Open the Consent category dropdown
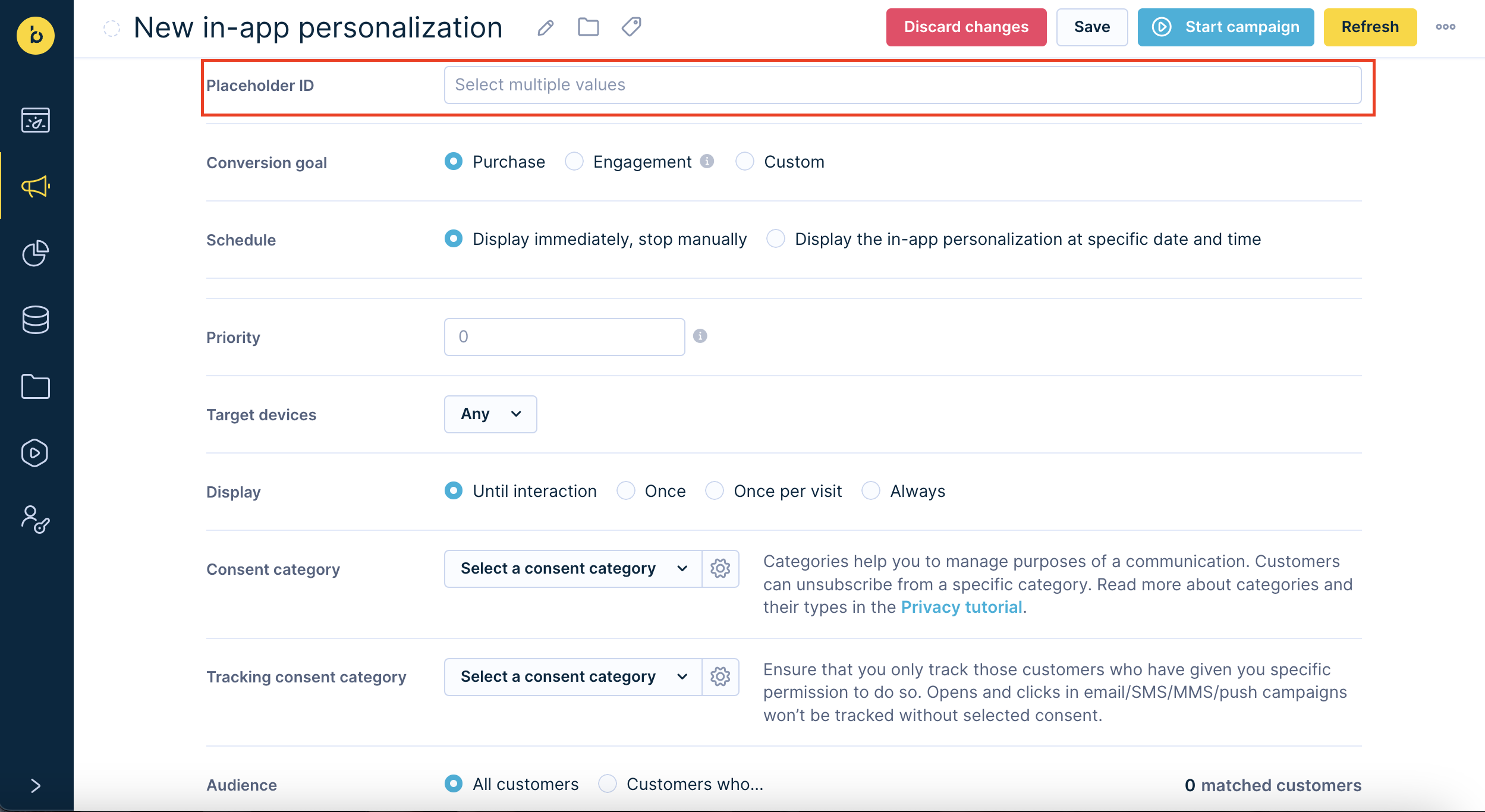The width and height of the screenshot is (1485, 812). (573, 569)
